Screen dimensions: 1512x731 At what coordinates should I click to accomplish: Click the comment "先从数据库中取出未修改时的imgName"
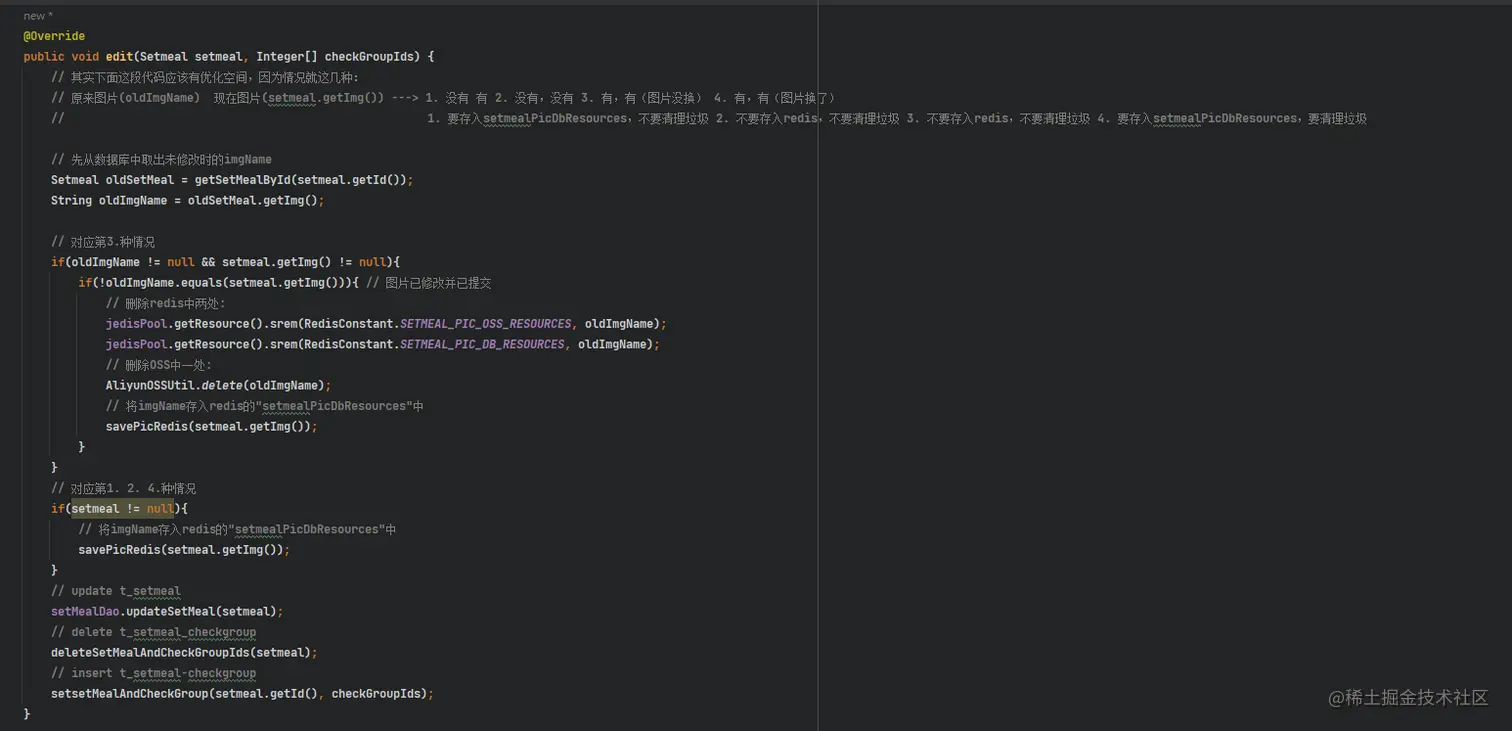(x=161, y=159)
